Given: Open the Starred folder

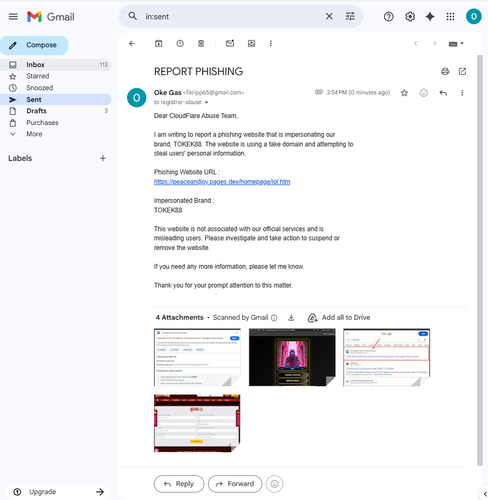Looking at the screenshot, I should pos(55,76).
